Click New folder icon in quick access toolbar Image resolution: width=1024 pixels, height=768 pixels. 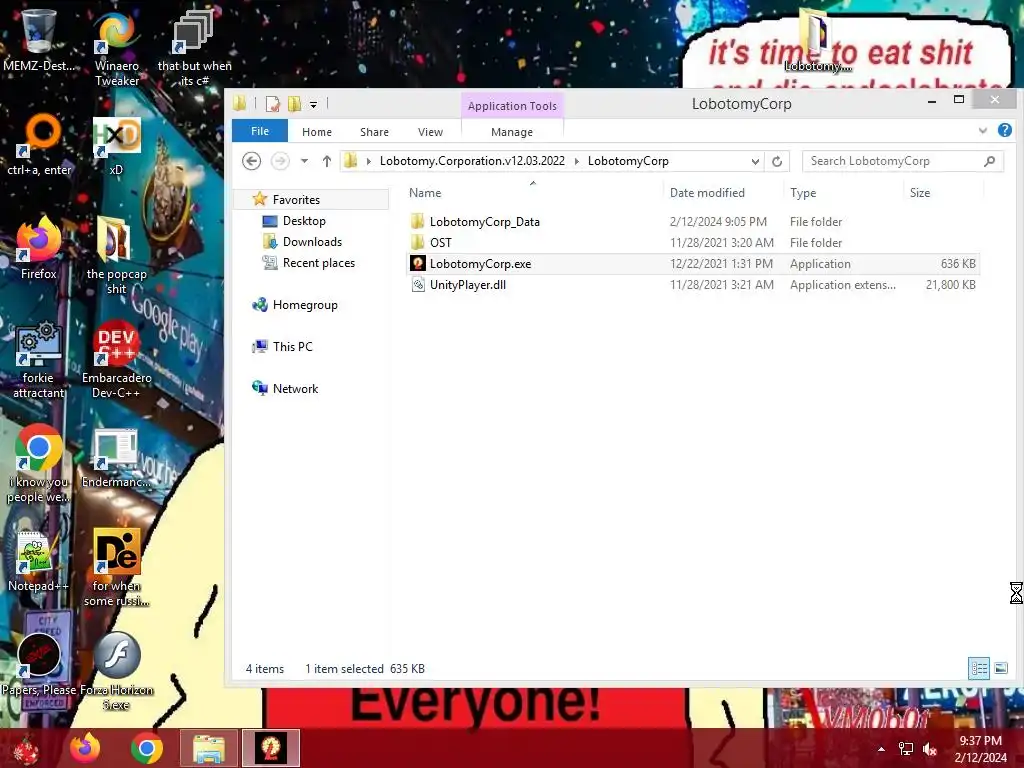(295, 103)
